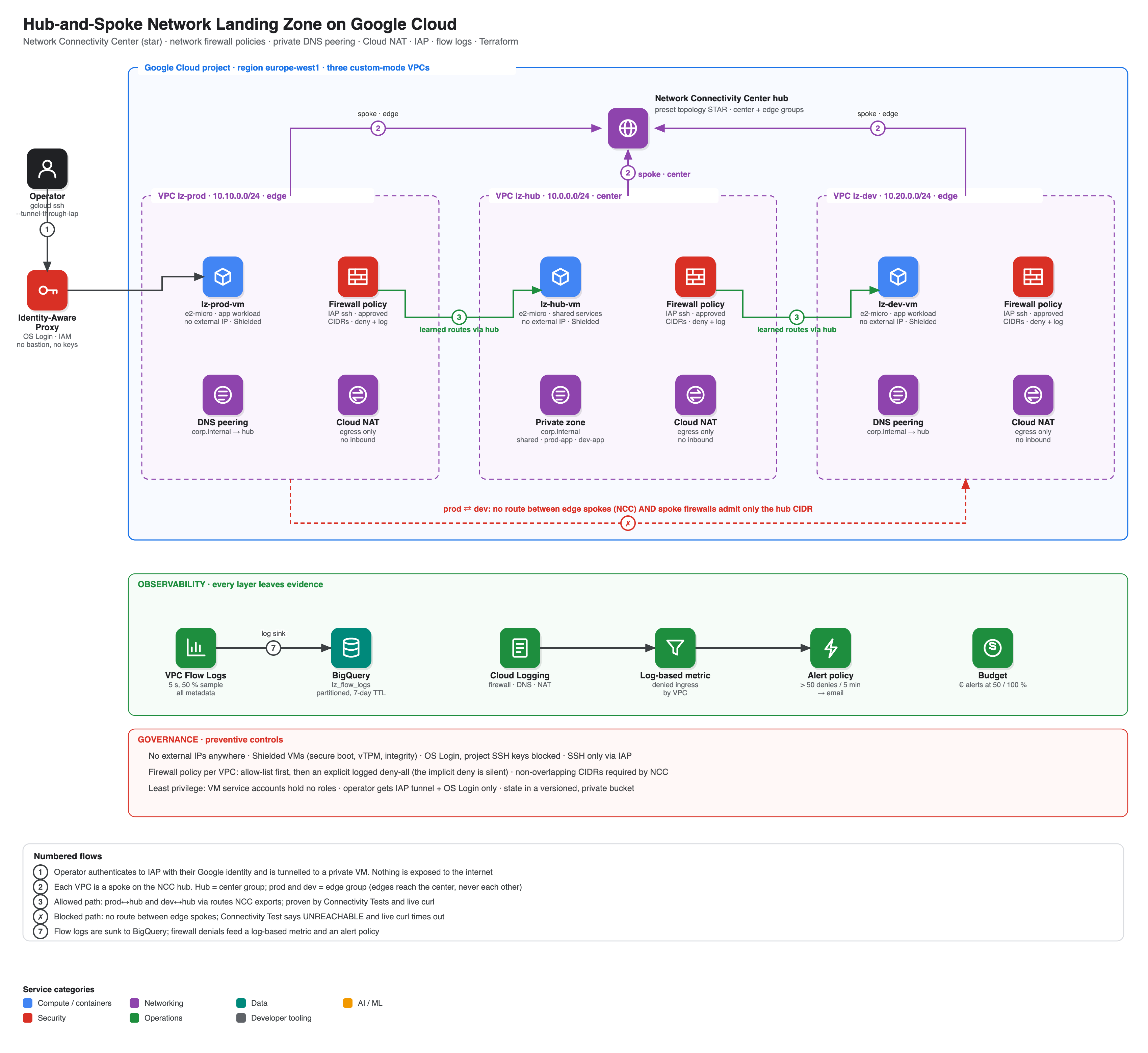Open the Log-based metric filter icon

click(675, 648)
